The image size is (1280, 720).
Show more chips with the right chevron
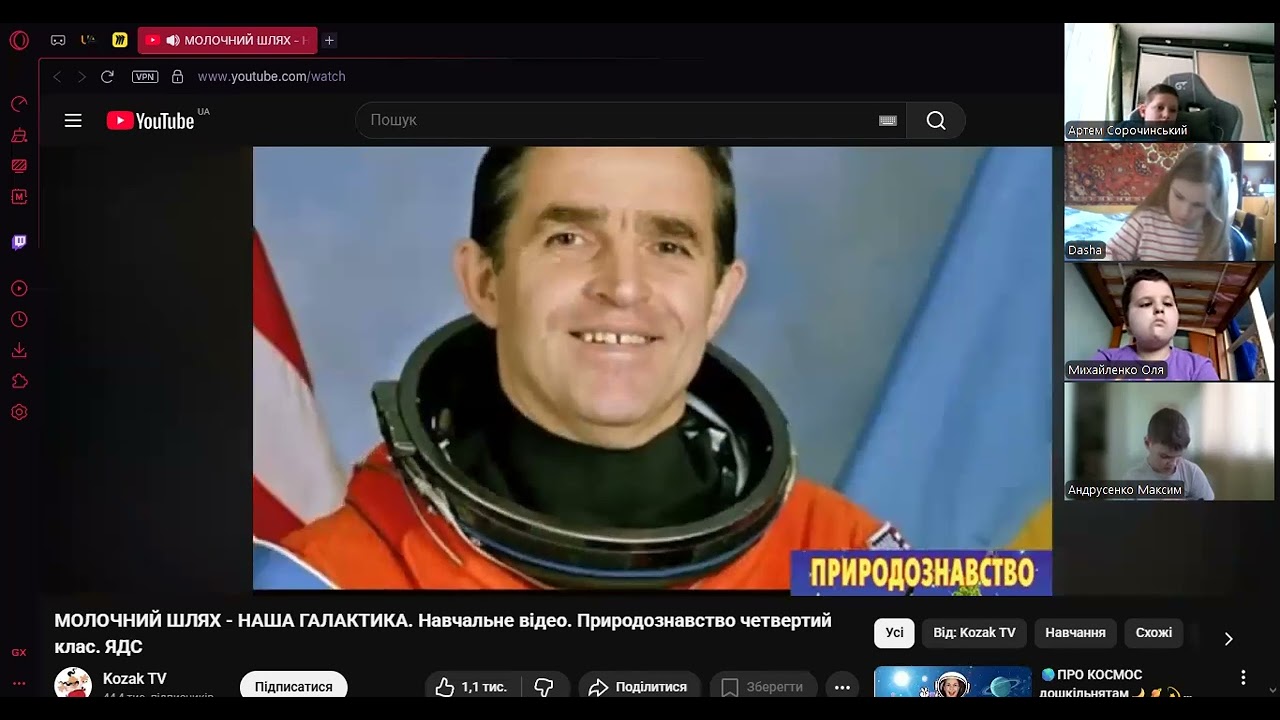1228,638
